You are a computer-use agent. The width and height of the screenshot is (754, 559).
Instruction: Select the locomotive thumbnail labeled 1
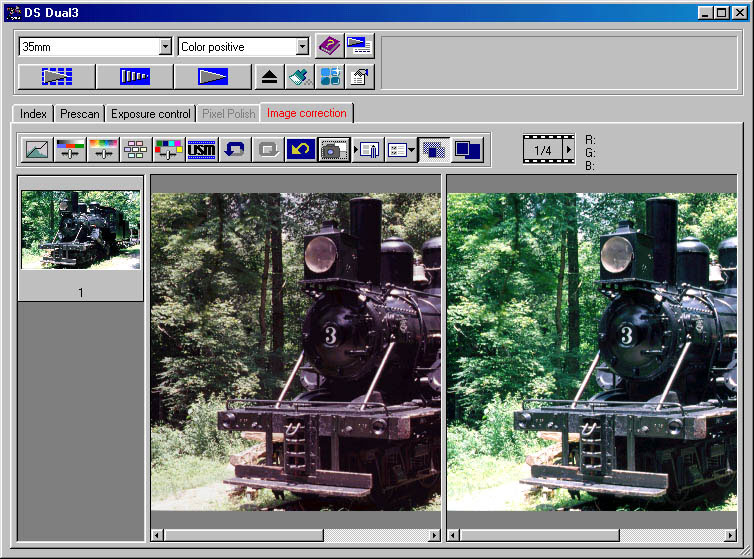(81, 231)
